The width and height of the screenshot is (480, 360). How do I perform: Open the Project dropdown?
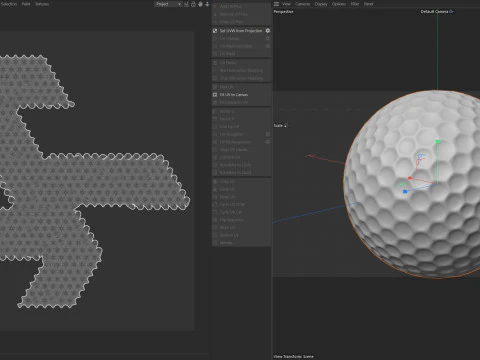coord(168,4)
